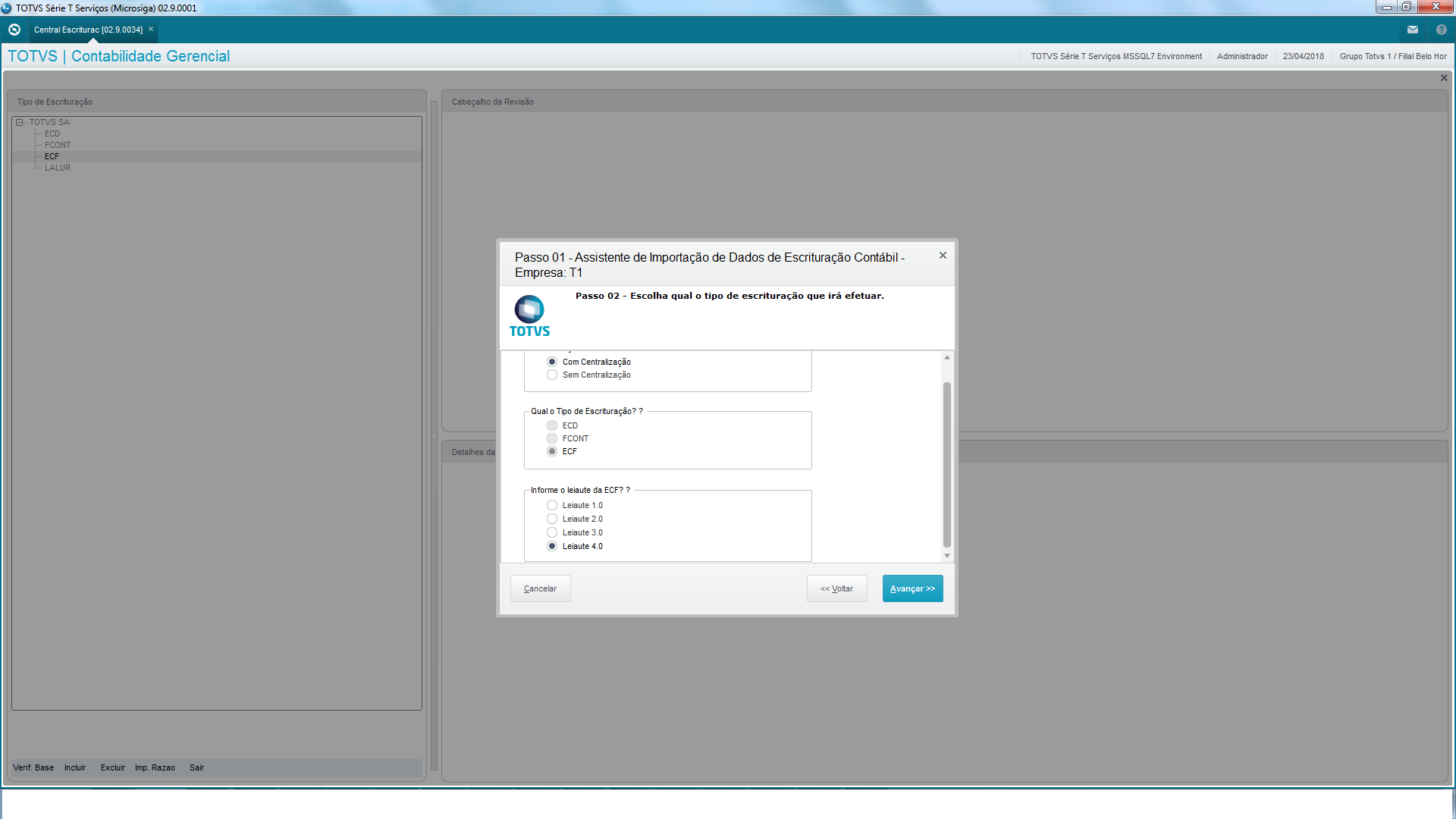The width and height of the screenshot is (1456, 819).
Task: Click the Voltar button
Action: [836, 589]
